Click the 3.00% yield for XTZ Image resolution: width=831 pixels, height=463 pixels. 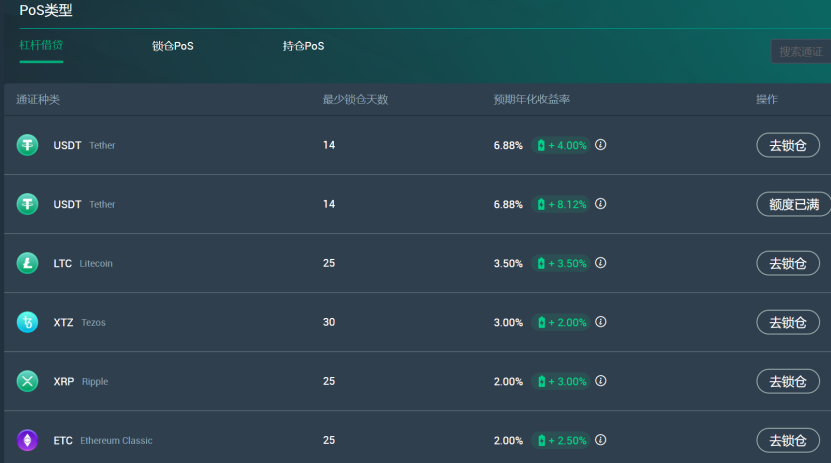(508, 323)
